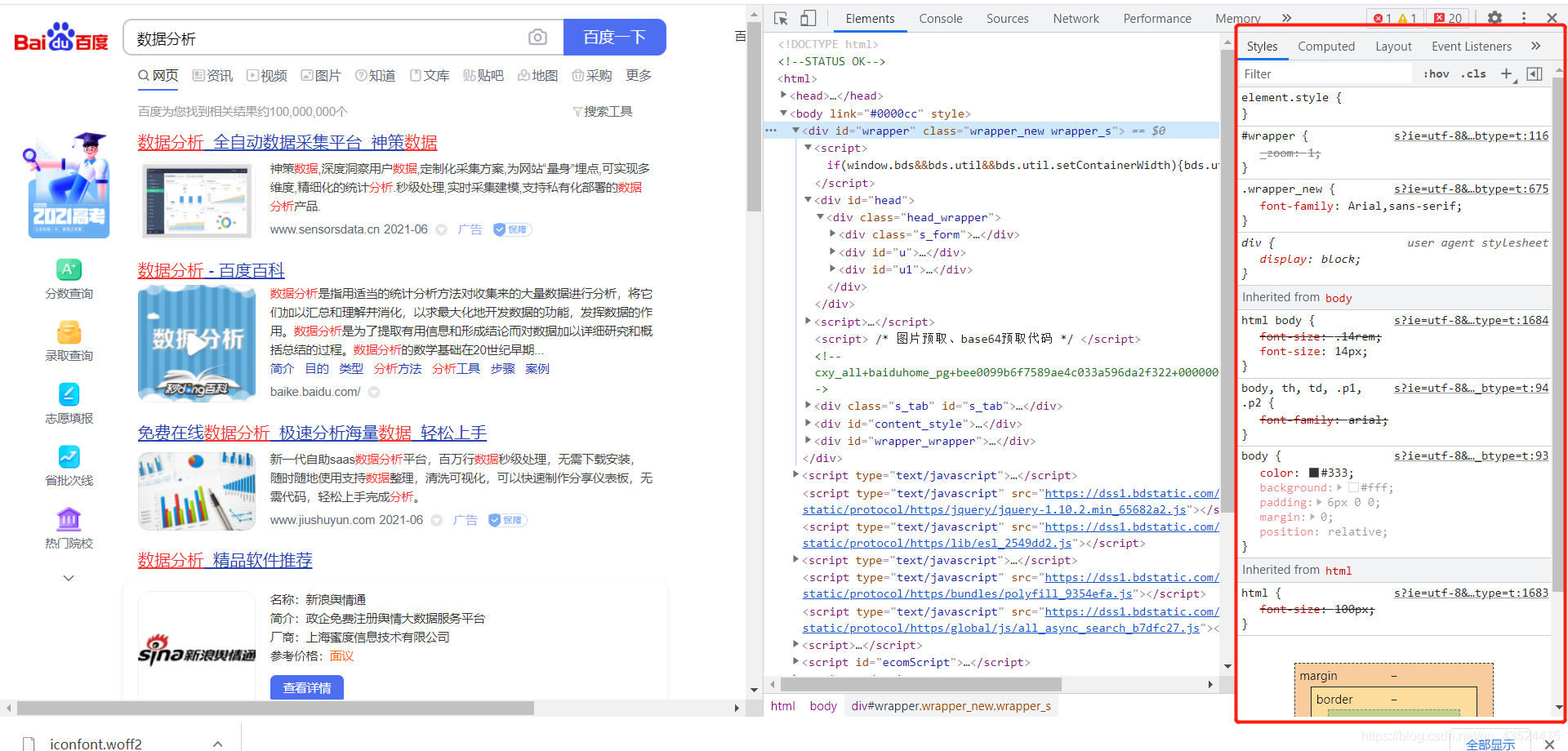Expand div id="s_tab" node
The image size is (1568, 751).
[808, 406]
